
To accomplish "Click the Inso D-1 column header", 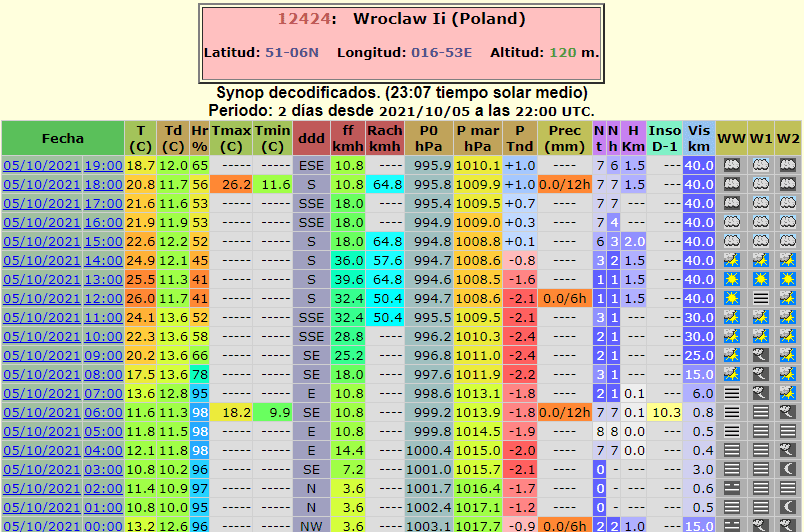I will pyautogui.click(x=665, y=138).
